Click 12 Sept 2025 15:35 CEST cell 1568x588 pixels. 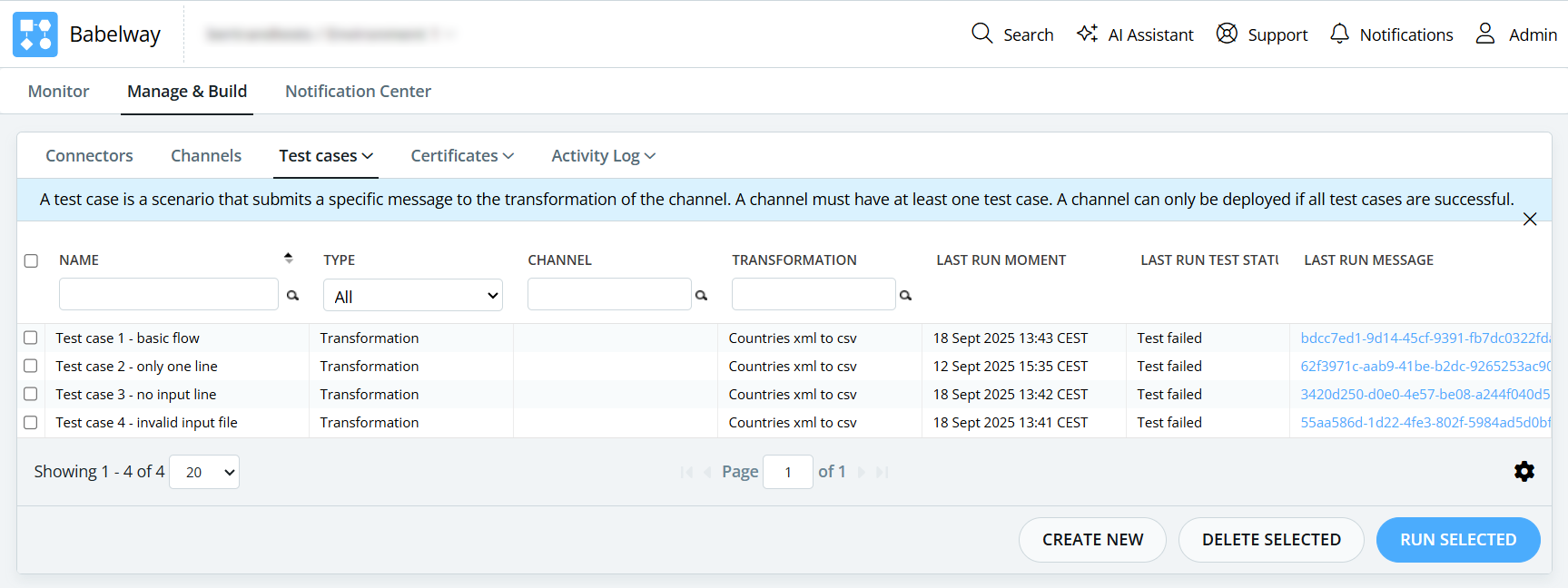tap(1011, 366)
